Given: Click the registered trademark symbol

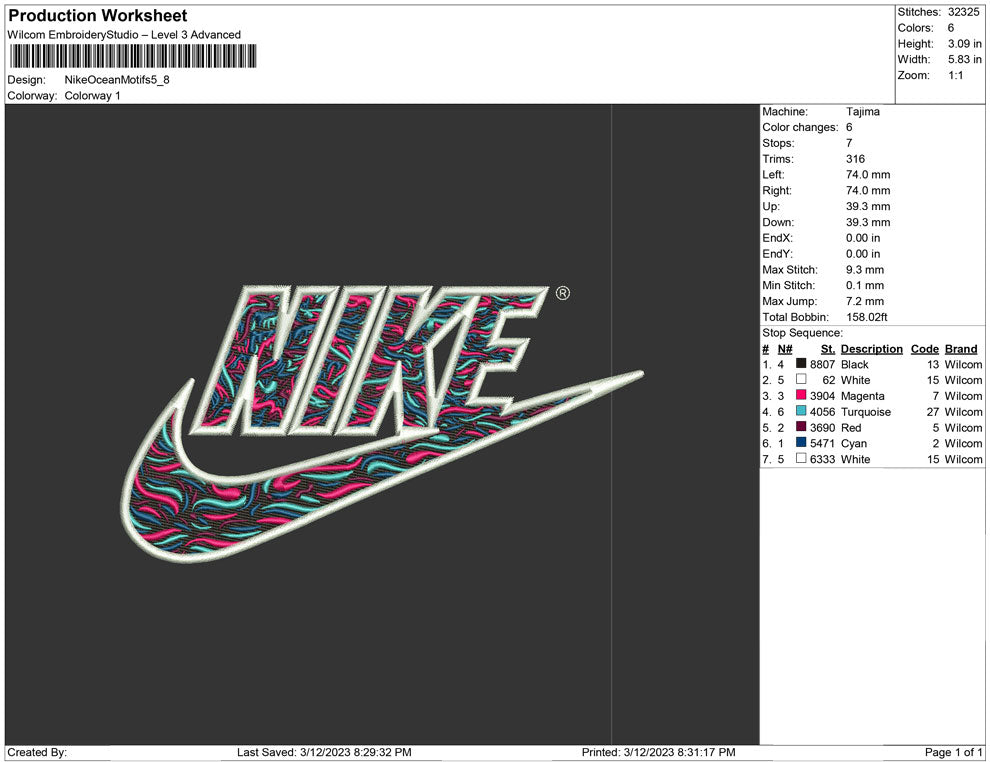Looking at the screenshot, I should (563, 293).
